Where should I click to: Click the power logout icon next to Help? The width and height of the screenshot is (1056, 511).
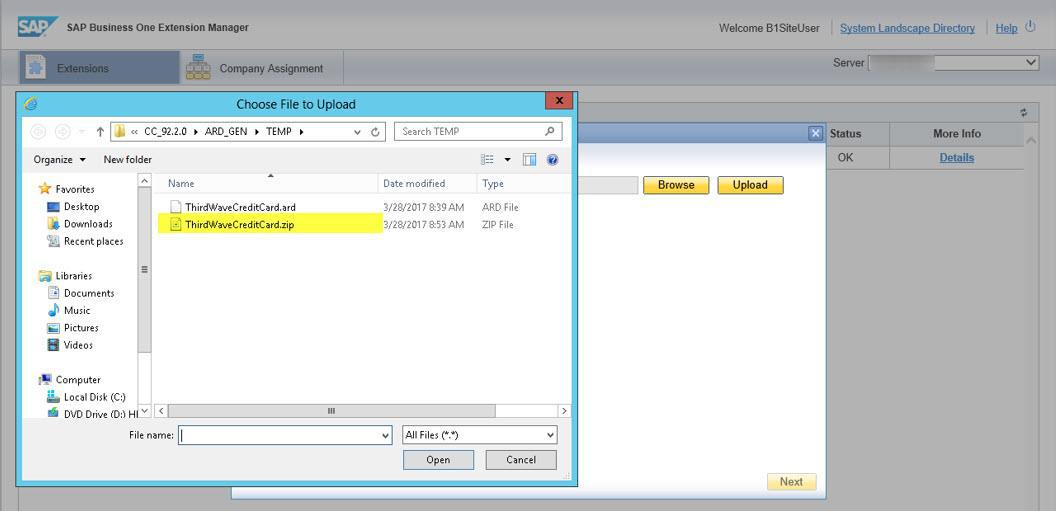coord(1030,27)
